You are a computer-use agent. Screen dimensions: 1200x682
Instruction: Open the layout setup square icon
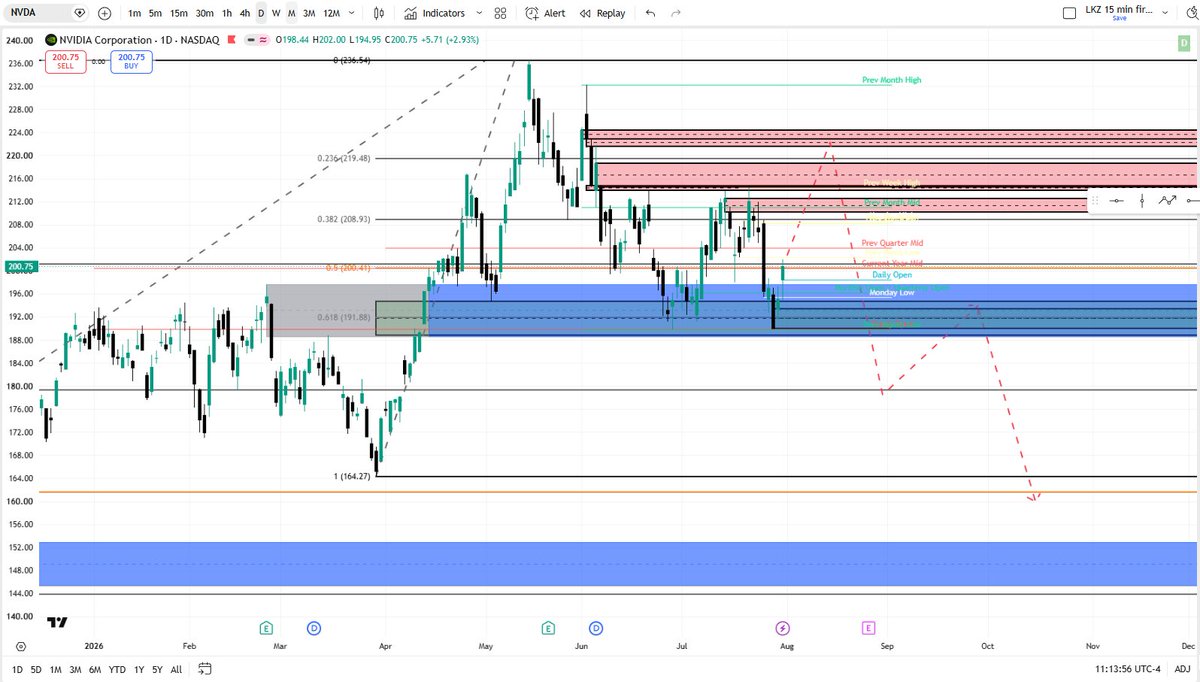[x=1069, y=13]
